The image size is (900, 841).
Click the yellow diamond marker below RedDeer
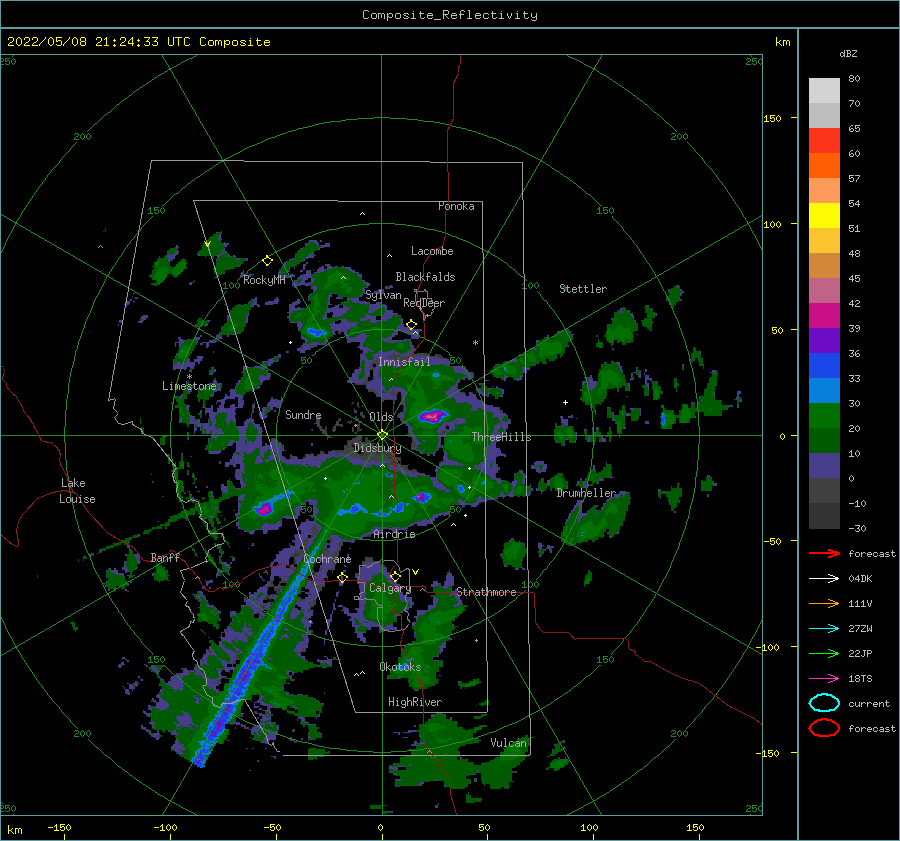pyautogui.click(x=412, y=325)
